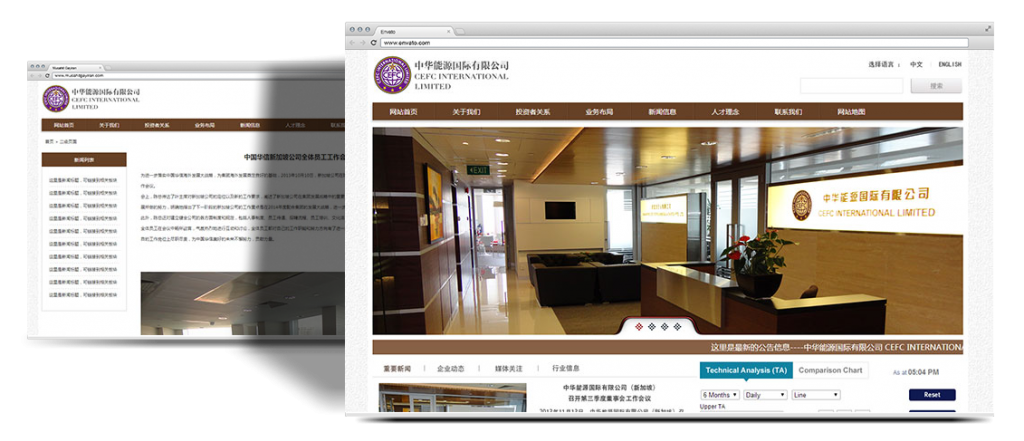Click the article title 中国华信新加坡公司全体员工
Screen dimensions: 1024x441
(x=294, y=157)
